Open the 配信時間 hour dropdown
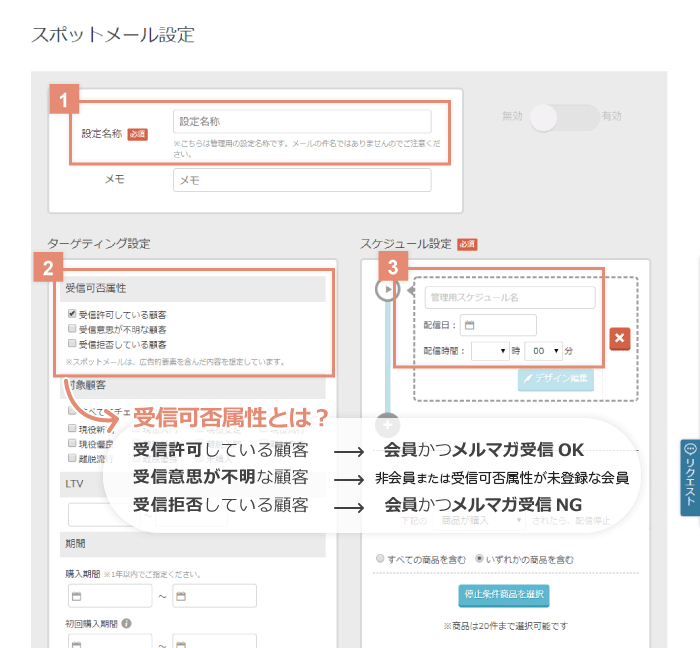700x648 pixels. [489, 351]
